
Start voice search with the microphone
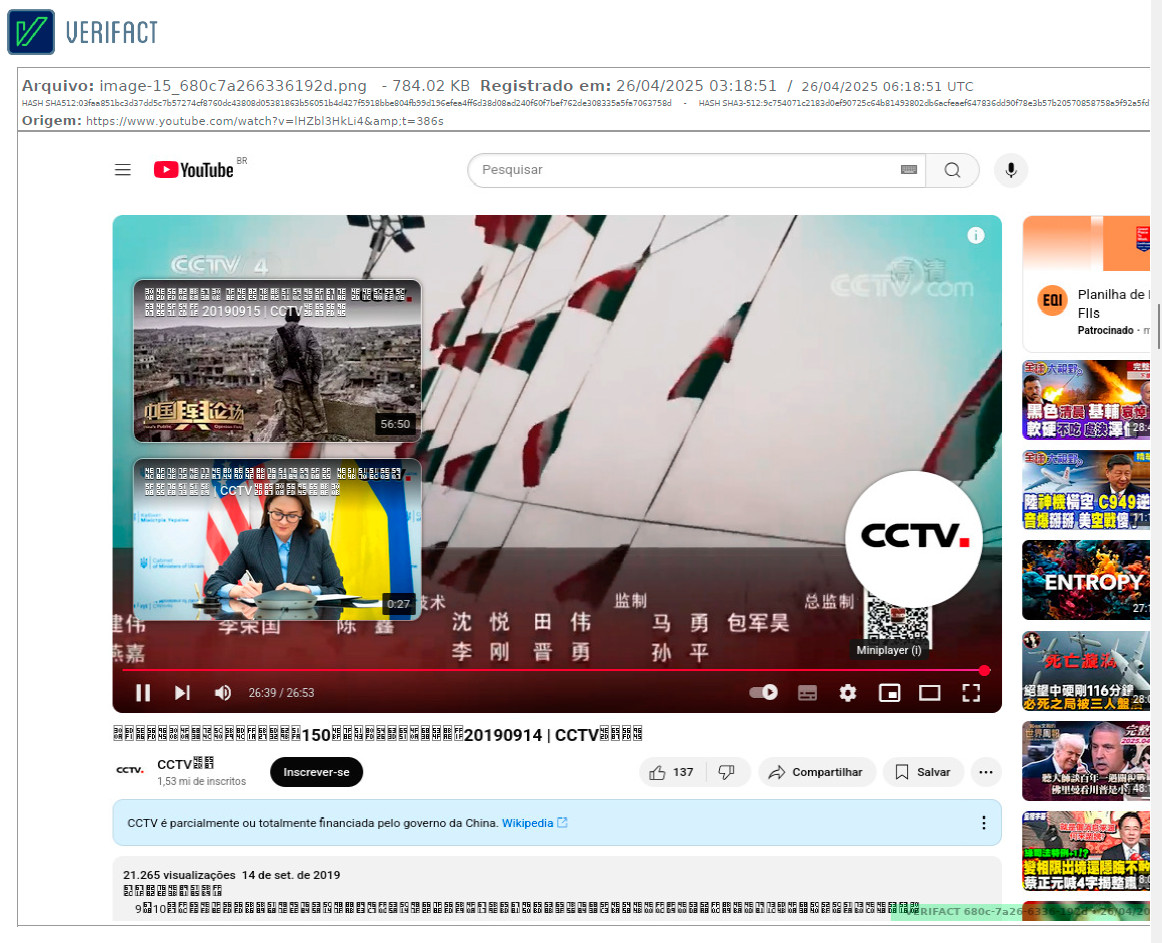[1011, 171]
